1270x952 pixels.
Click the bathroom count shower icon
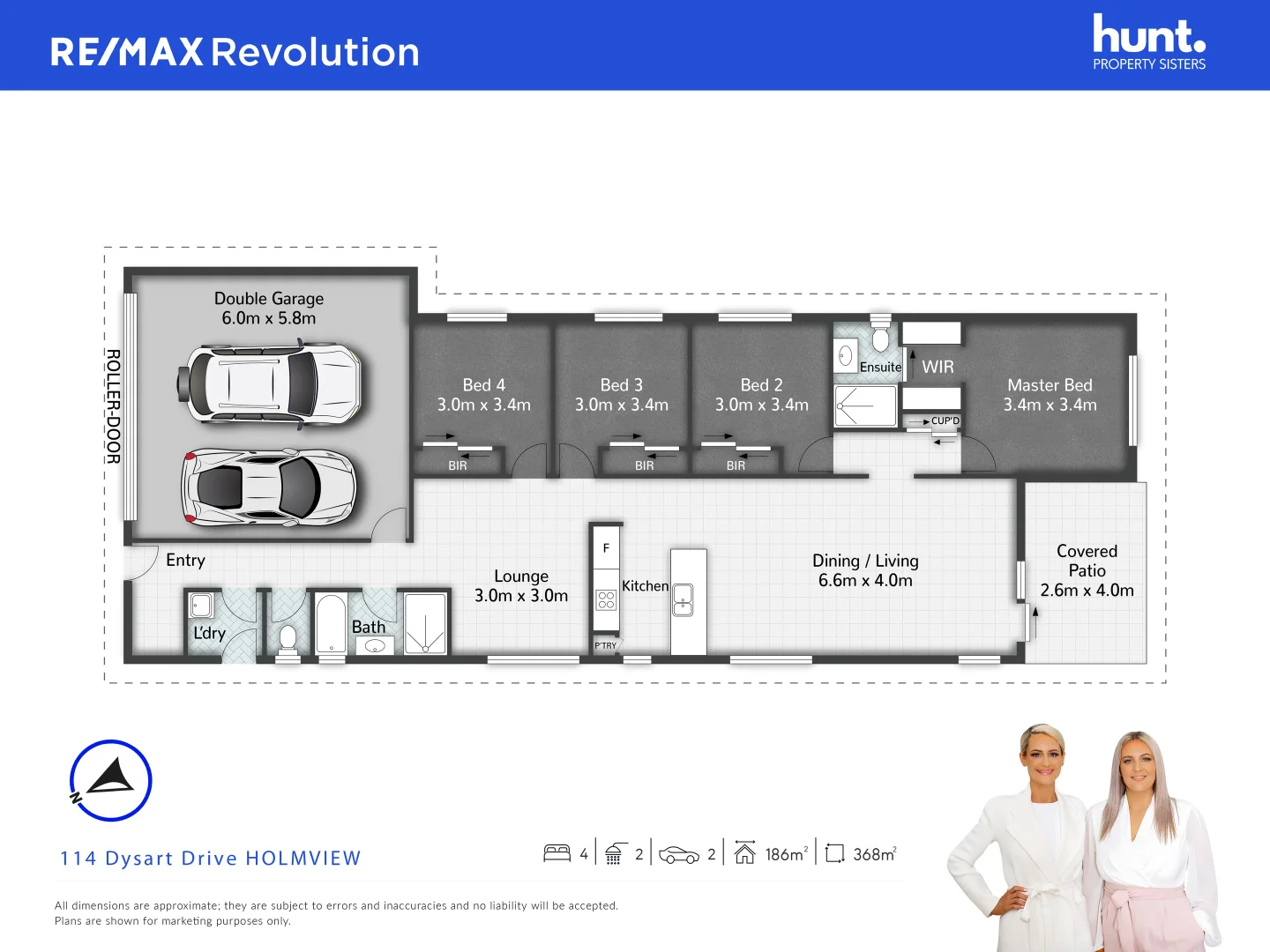pos(614,853)
